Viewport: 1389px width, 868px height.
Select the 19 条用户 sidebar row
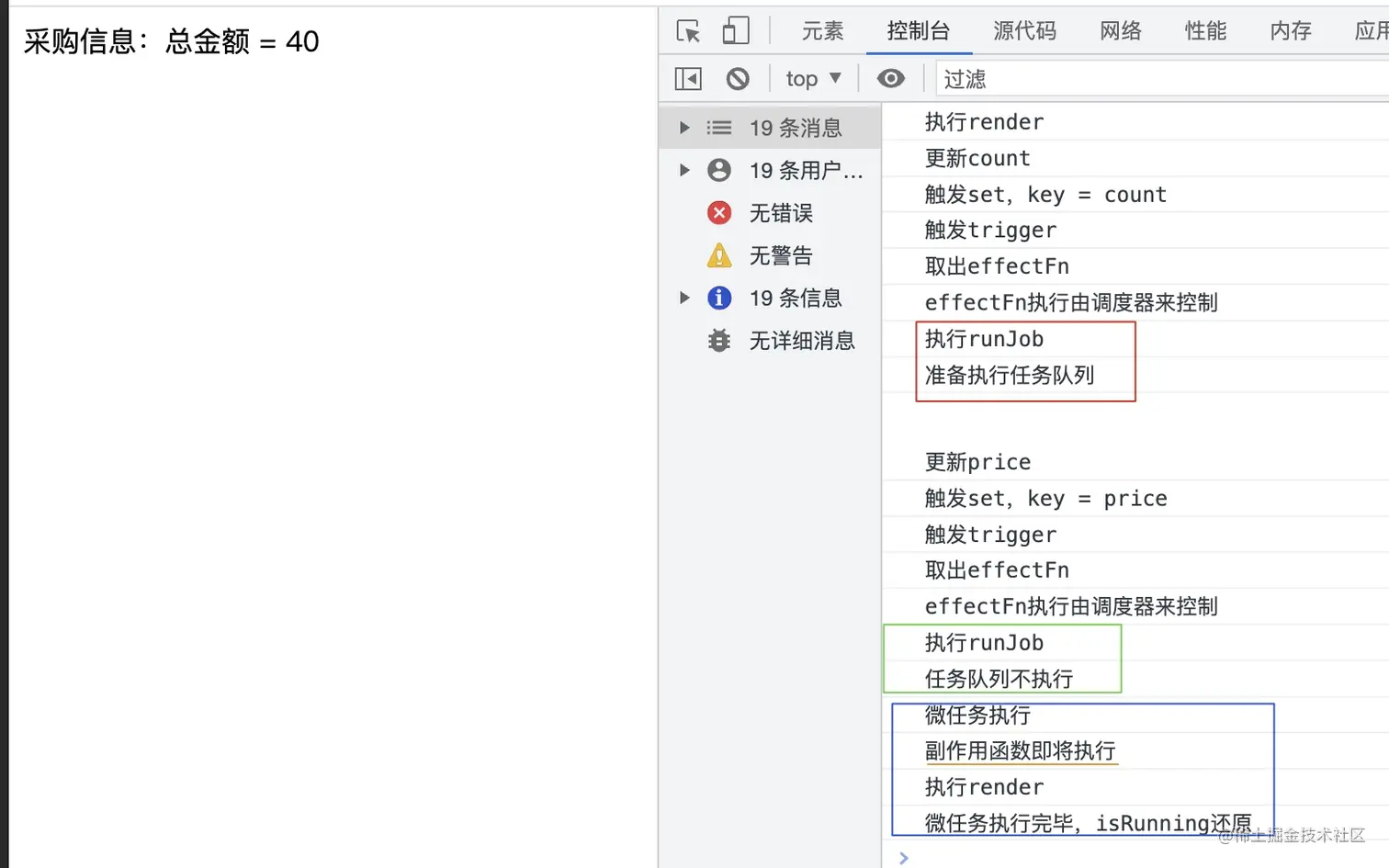[x=770, y=170]
